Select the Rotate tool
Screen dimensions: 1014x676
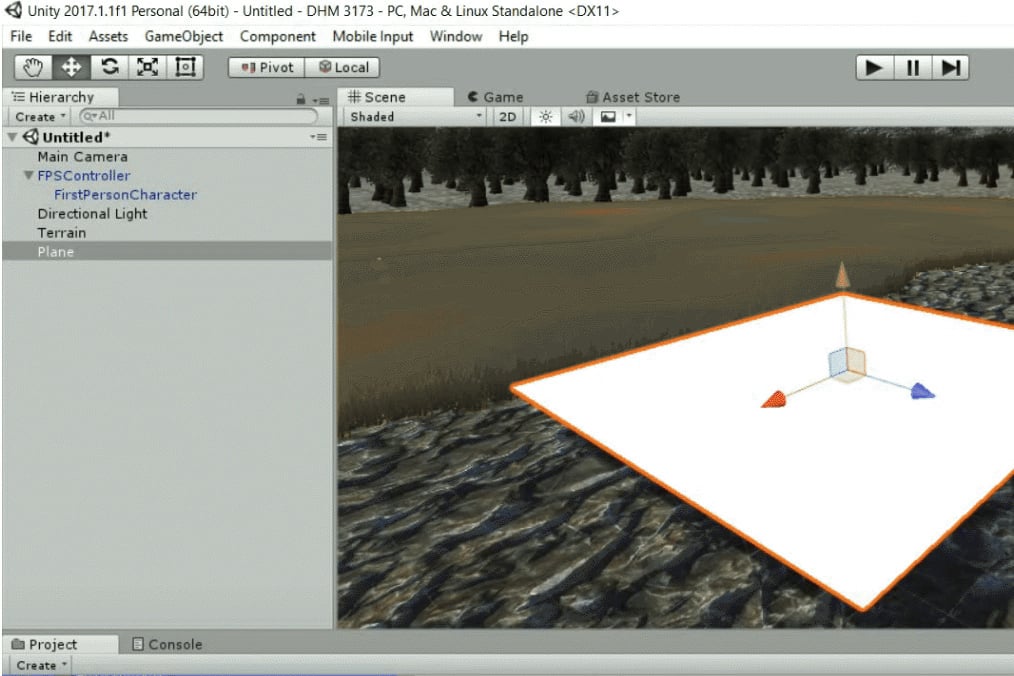click(x=110, y=67)
